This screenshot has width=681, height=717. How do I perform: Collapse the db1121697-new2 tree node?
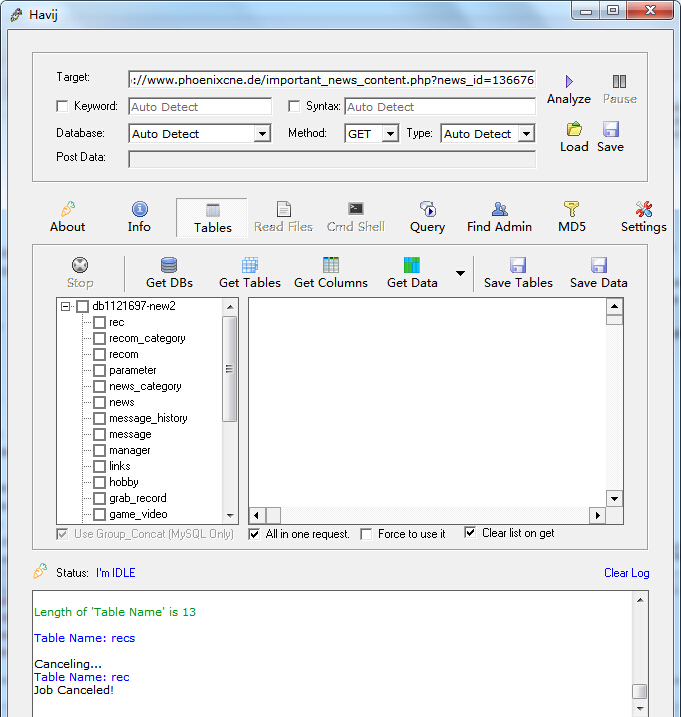coord(65,306)
